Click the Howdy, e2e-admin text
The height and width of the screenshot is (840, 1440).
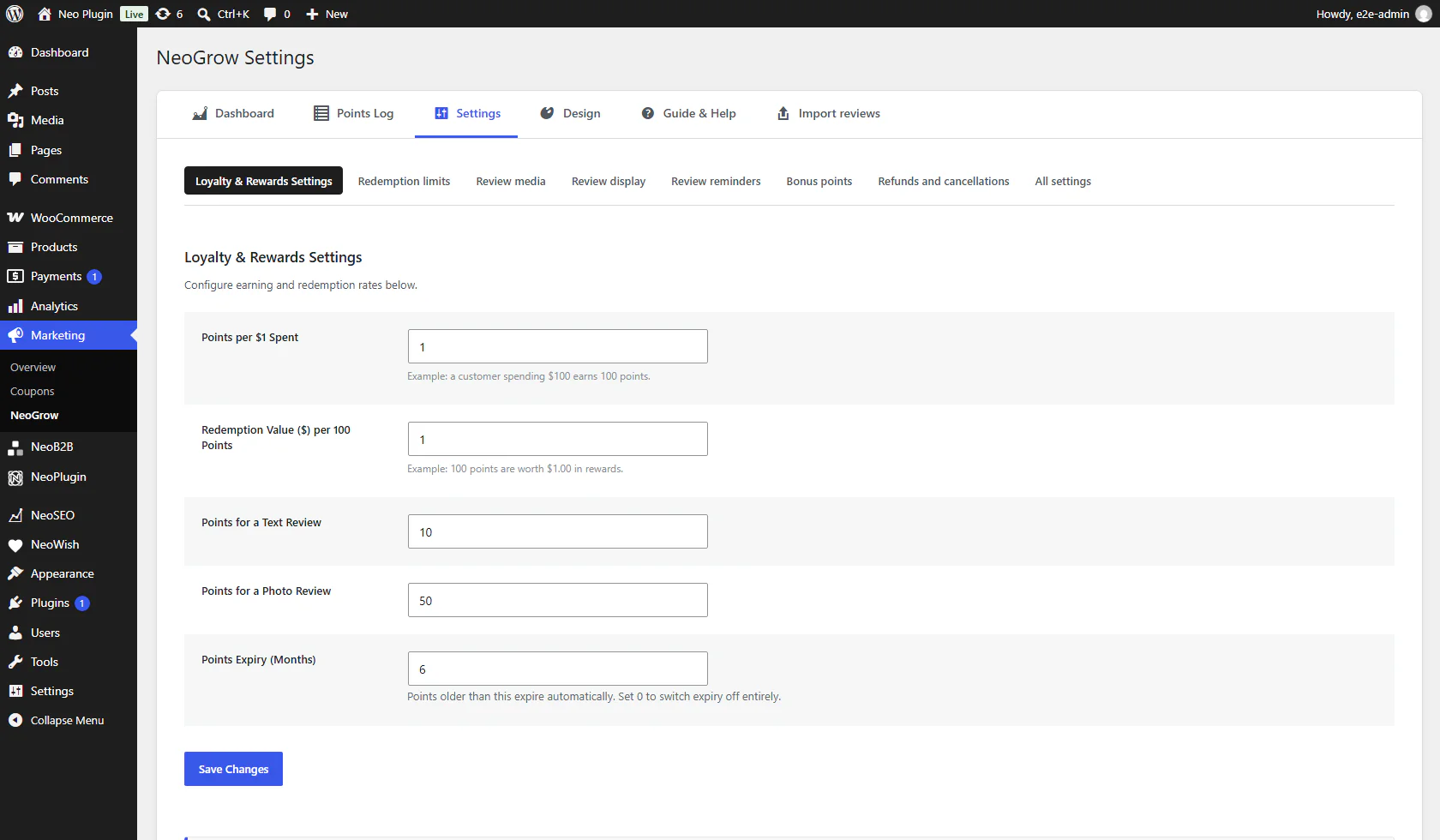point(1362,14)
